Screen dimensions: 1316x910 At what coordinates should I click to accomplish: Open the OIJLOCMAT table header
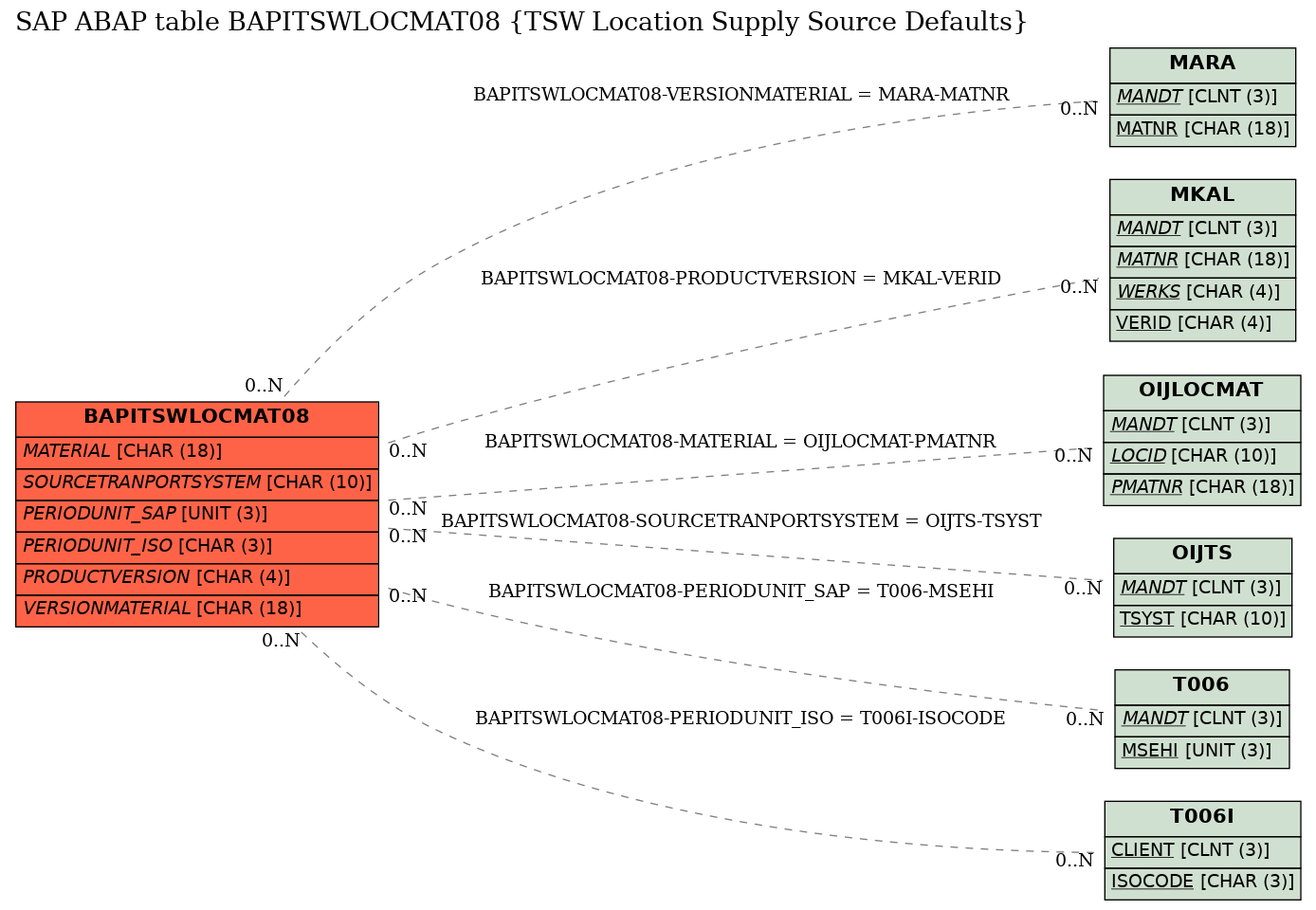pyautogui.click(x=1202, y=391)
